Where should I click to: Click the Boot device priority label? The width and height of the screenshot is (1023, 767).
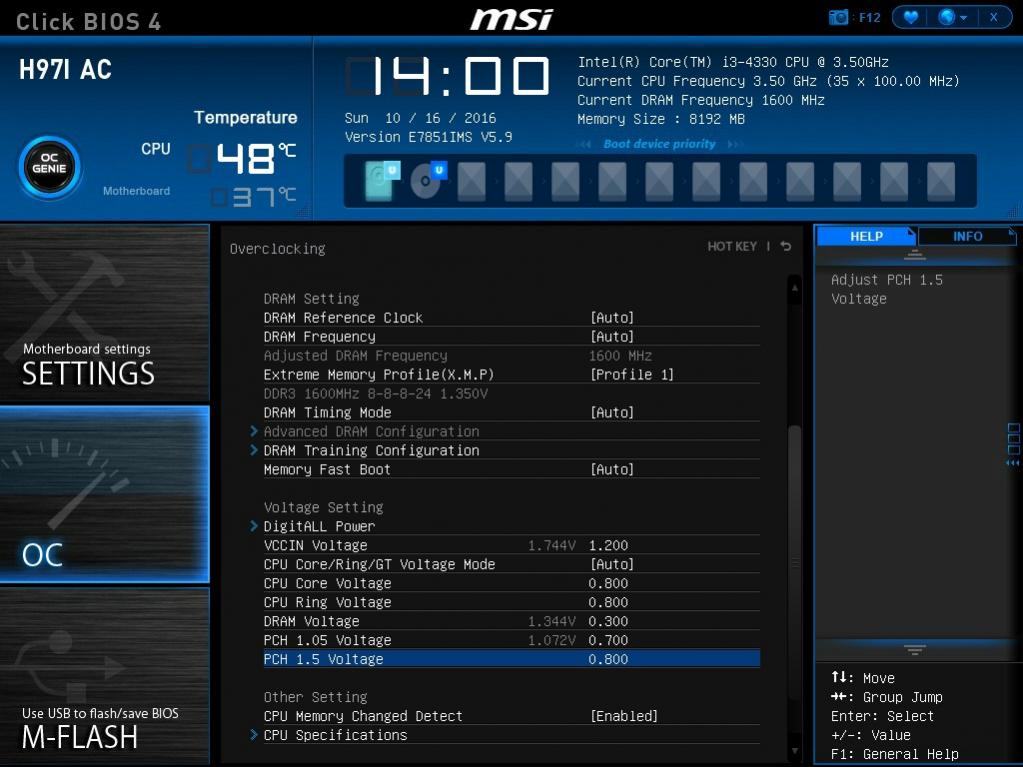point(659,143)
